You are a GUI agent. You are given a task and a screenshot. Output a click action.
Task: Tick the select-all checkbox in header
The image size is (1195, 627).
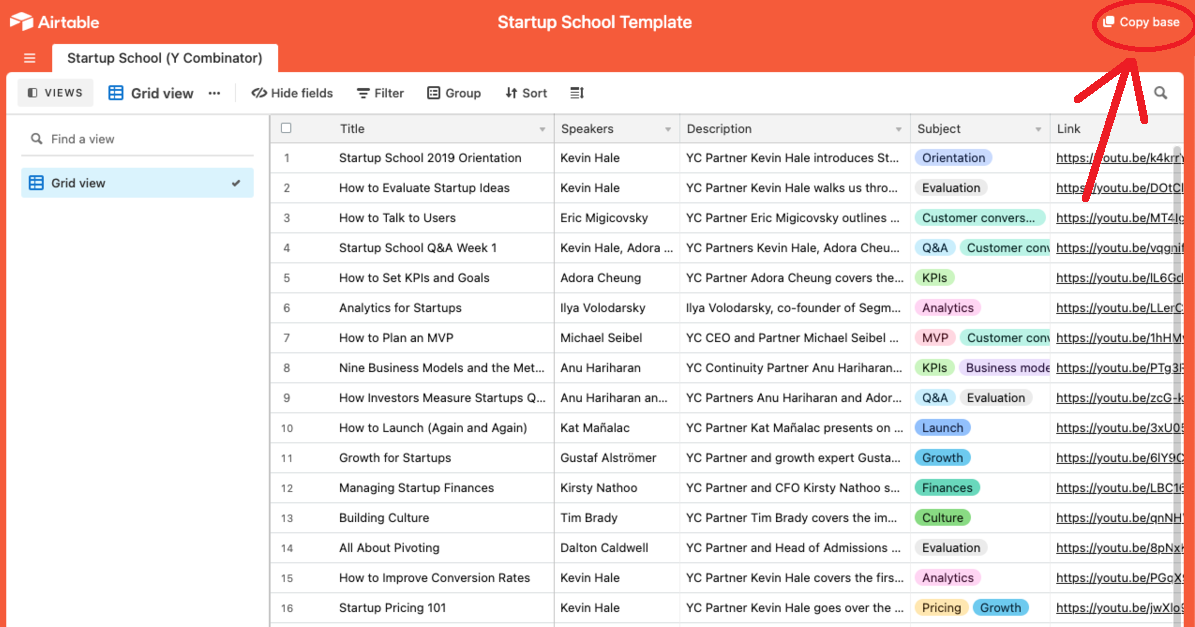pos(286,128)
